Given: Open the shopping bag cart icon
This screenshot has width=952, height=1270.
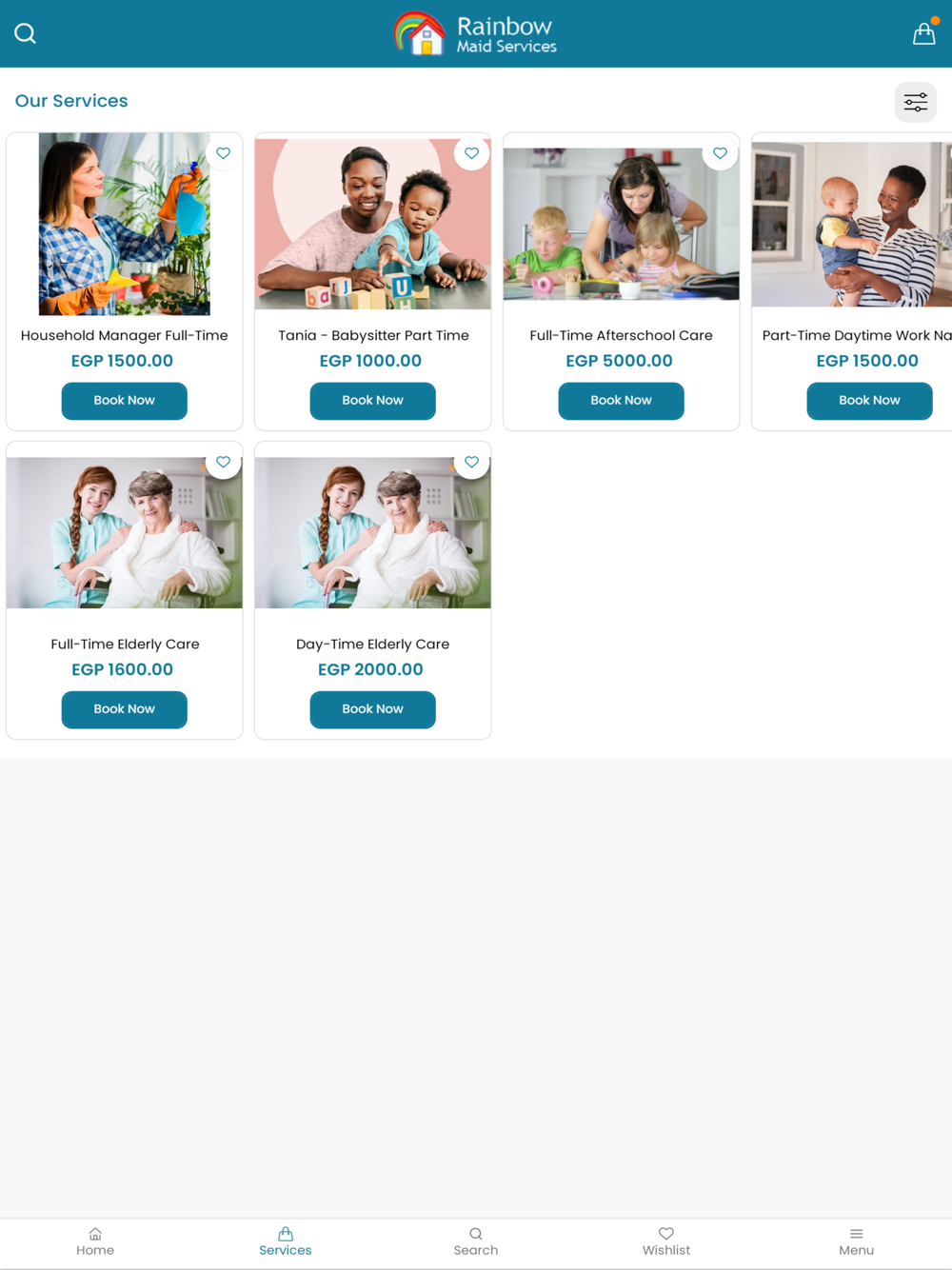Looking at the screenshot, I should (923, 33).
